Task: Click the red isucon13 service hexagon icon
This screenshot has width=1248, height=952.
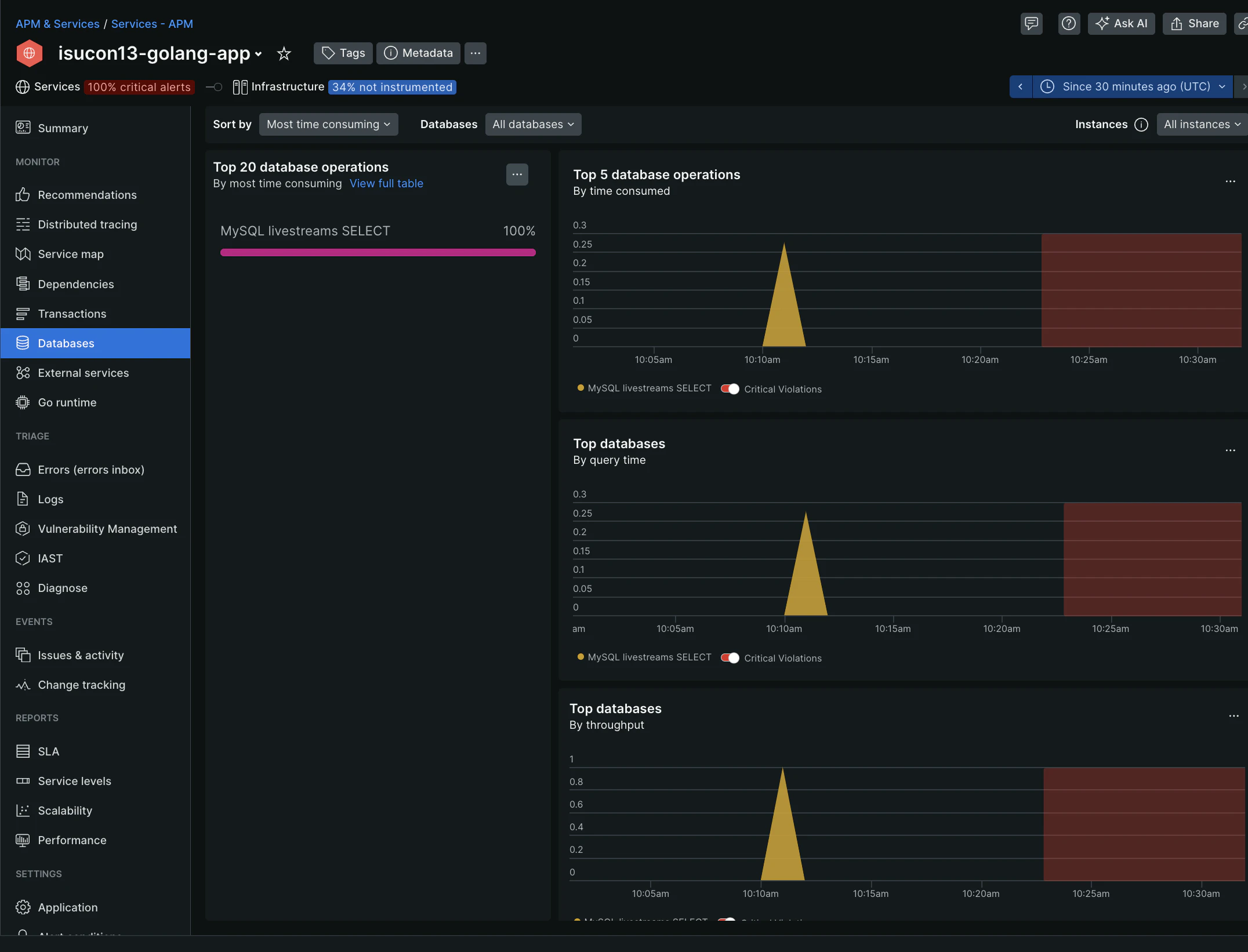Action: pyautogui.click(x=29, y=53)
